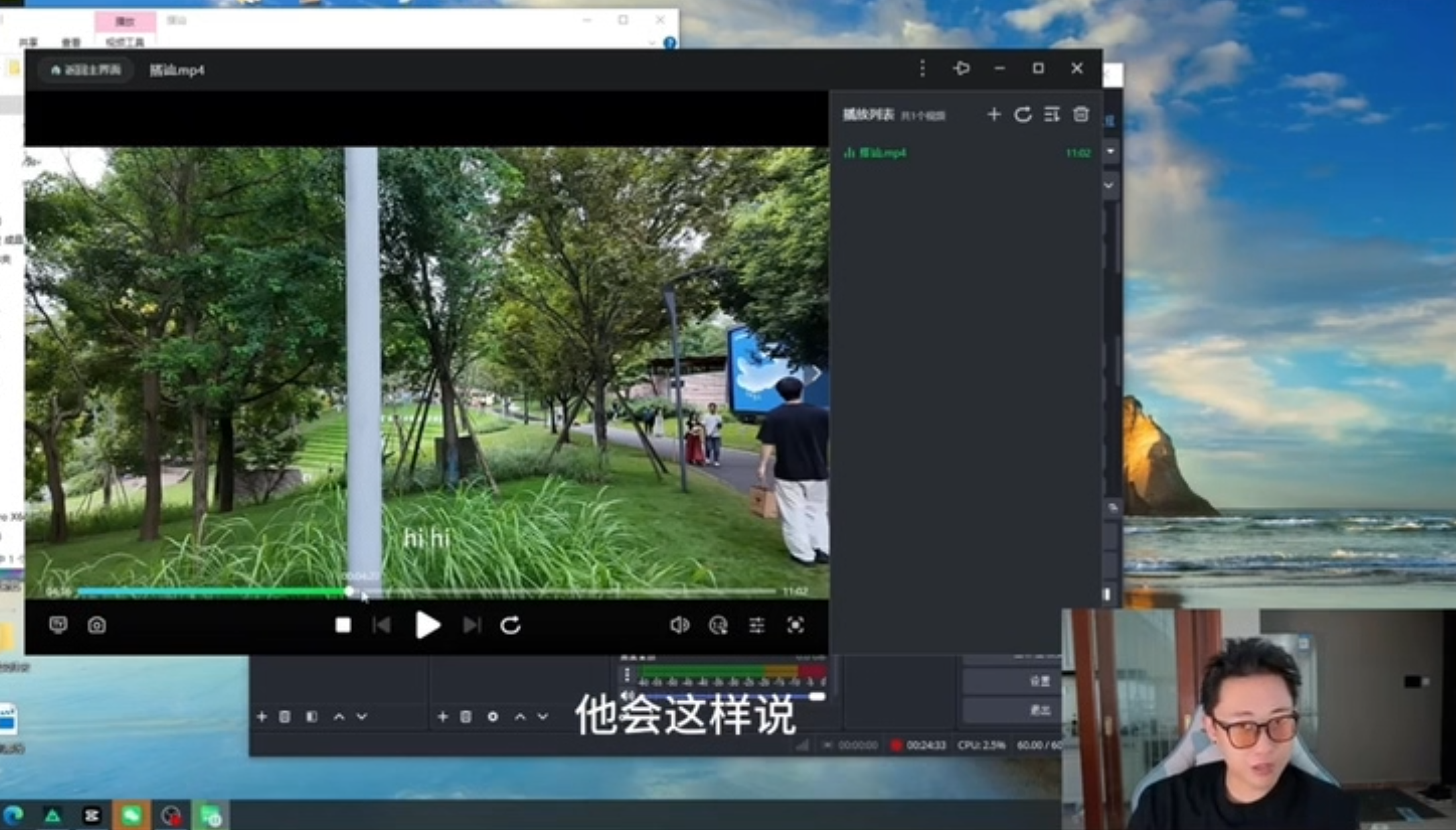The width and height of the screenshot is (1456, 830).
Task: Take a video snapshot with camera icon
Action: (x=97, y=625)
